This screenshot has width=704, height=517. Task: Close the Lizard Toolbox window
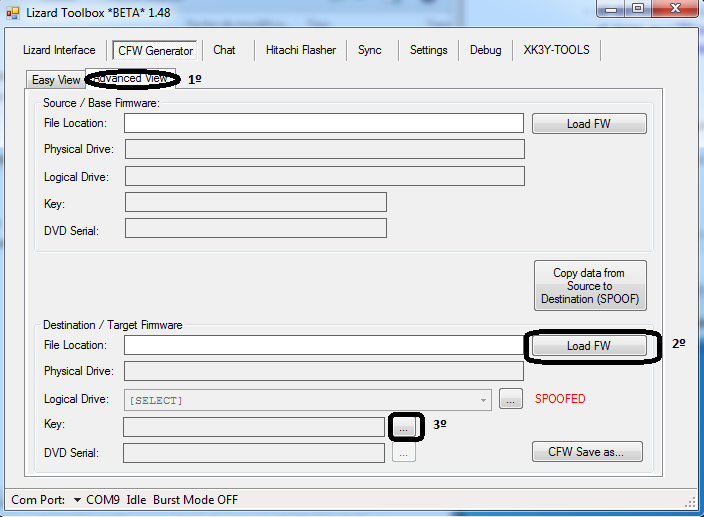coord(675,9)
